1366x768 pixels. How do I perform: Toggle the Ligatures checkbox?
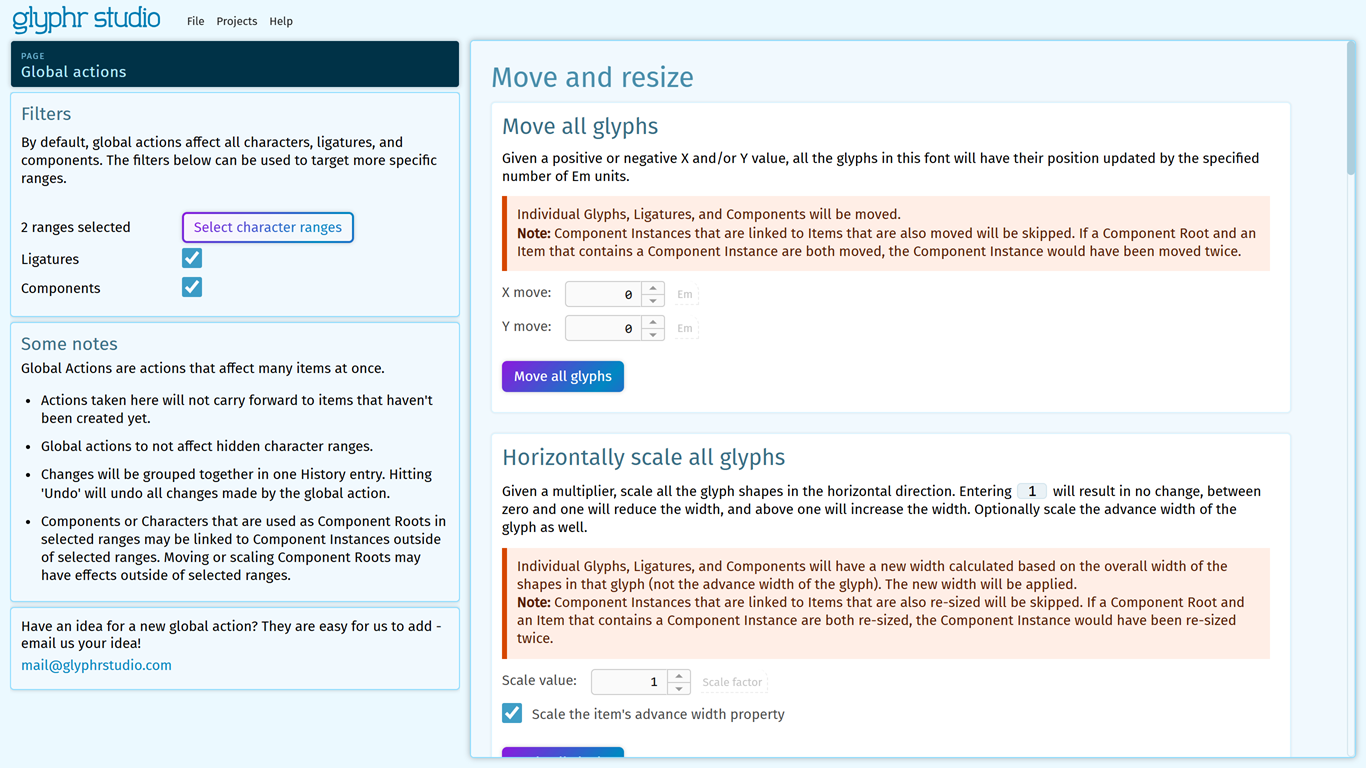click(x=192, y=258)
